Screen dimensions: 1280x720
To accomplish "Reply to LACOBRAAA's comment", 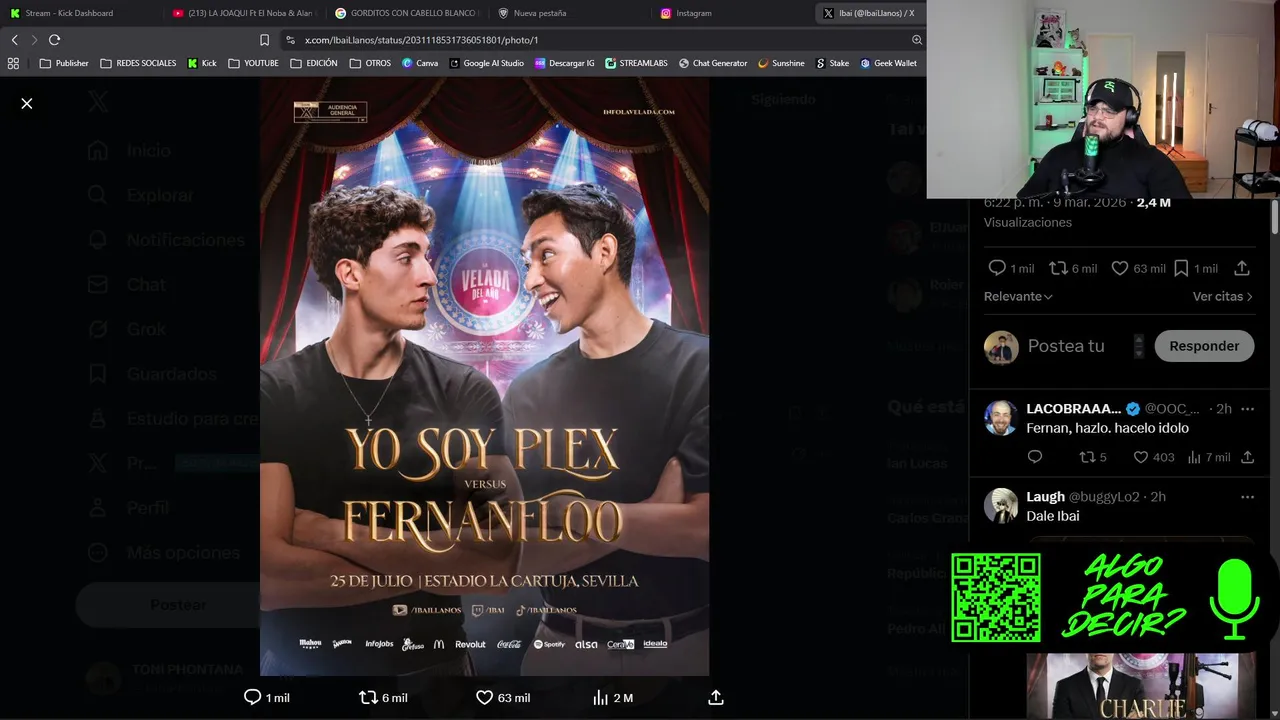I will click(x=1035, y=457).
